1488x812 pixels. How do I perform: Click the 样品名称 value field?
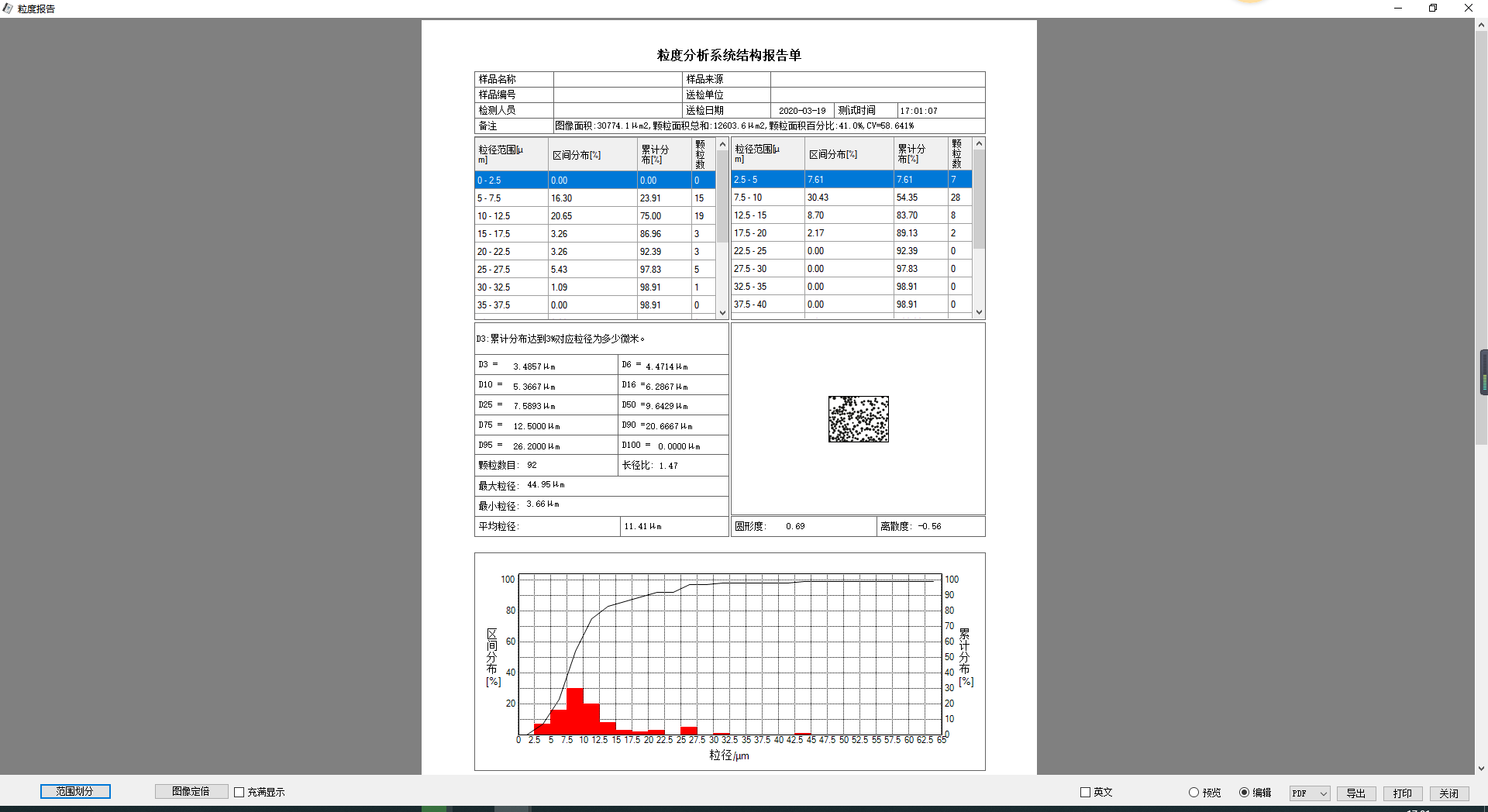pyautogui.click(x=617, y=79)
